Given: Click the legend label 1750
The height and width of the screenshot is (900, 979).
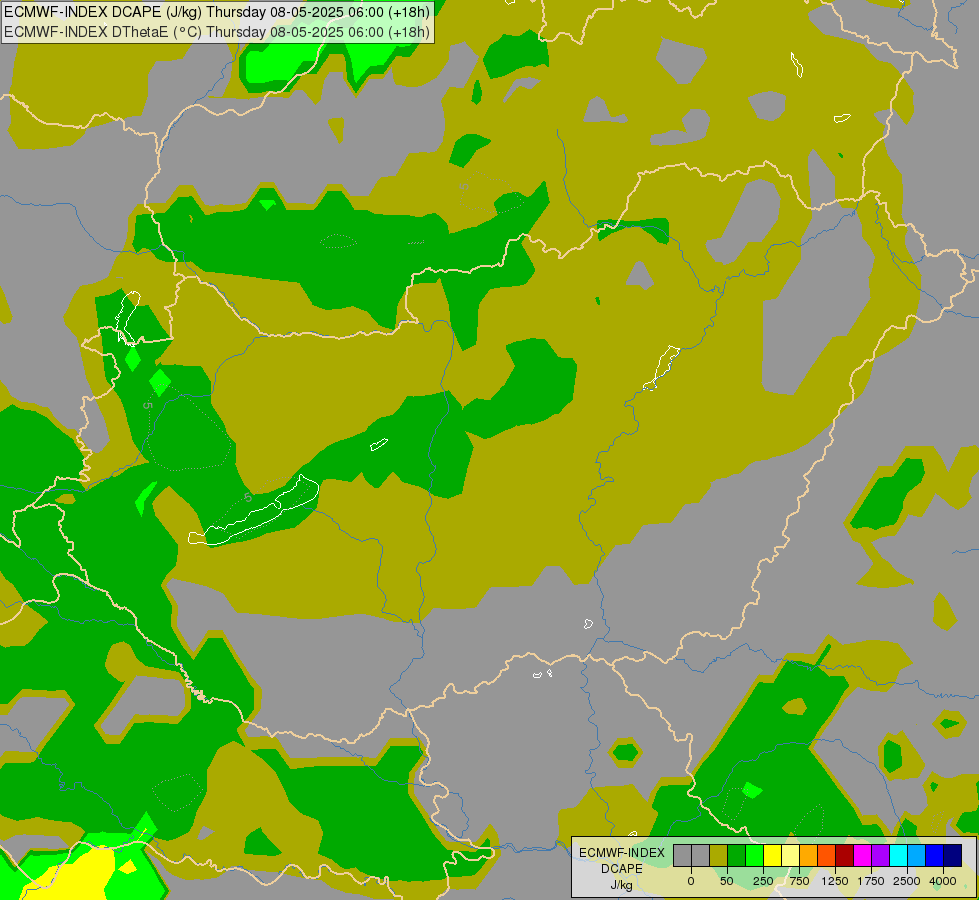Looking at the screenshot, I should click(871, 881).
